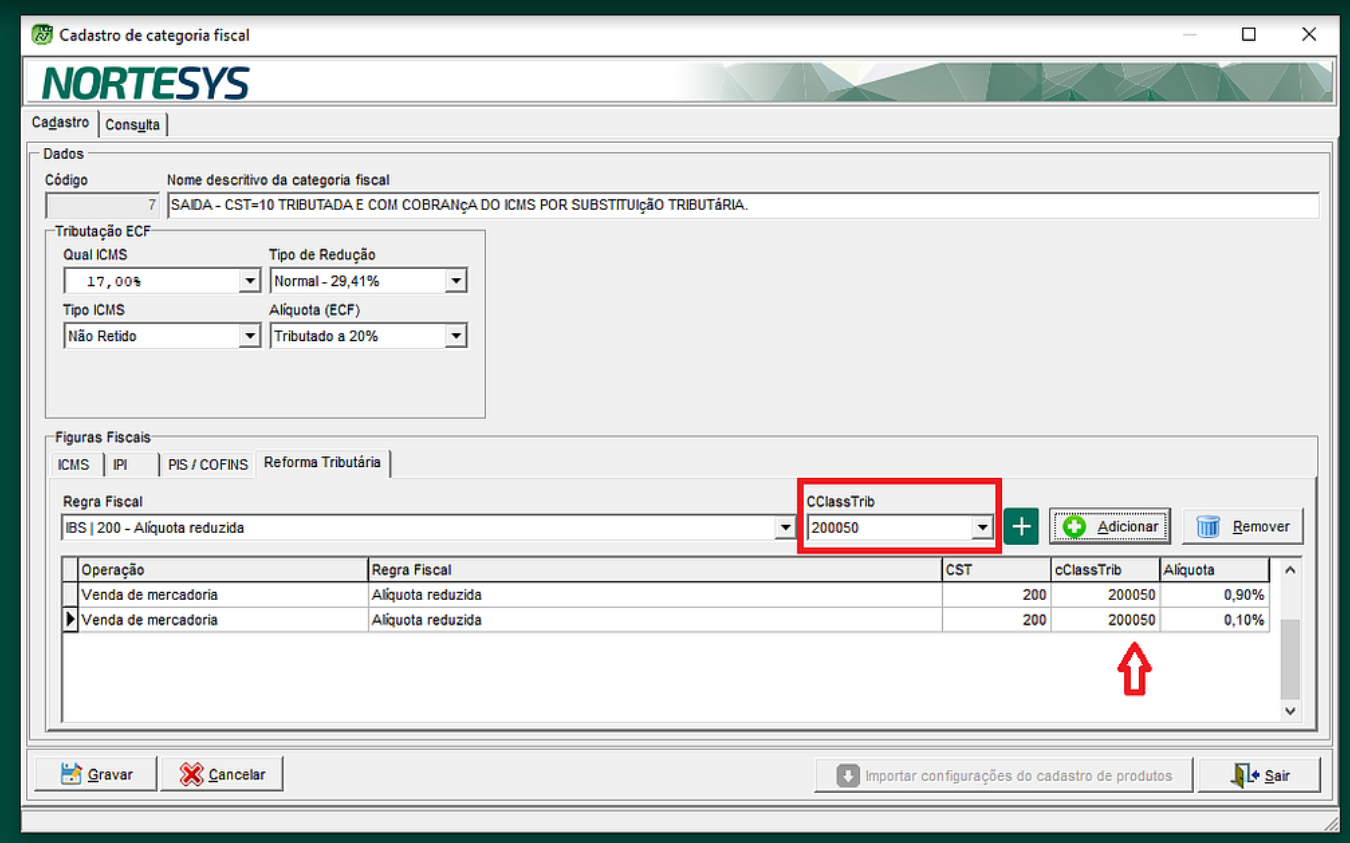This screenshot has height=843, width=1350.
Task: Click the fiscal category name field
Action: click(x=742, y=205)
